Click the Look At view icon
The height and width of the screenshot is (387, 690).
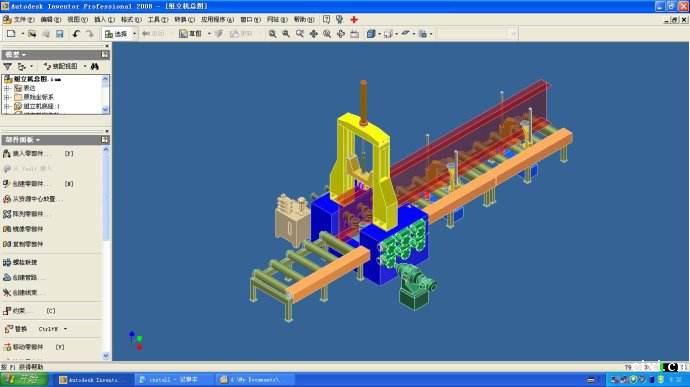coord(355,34)
